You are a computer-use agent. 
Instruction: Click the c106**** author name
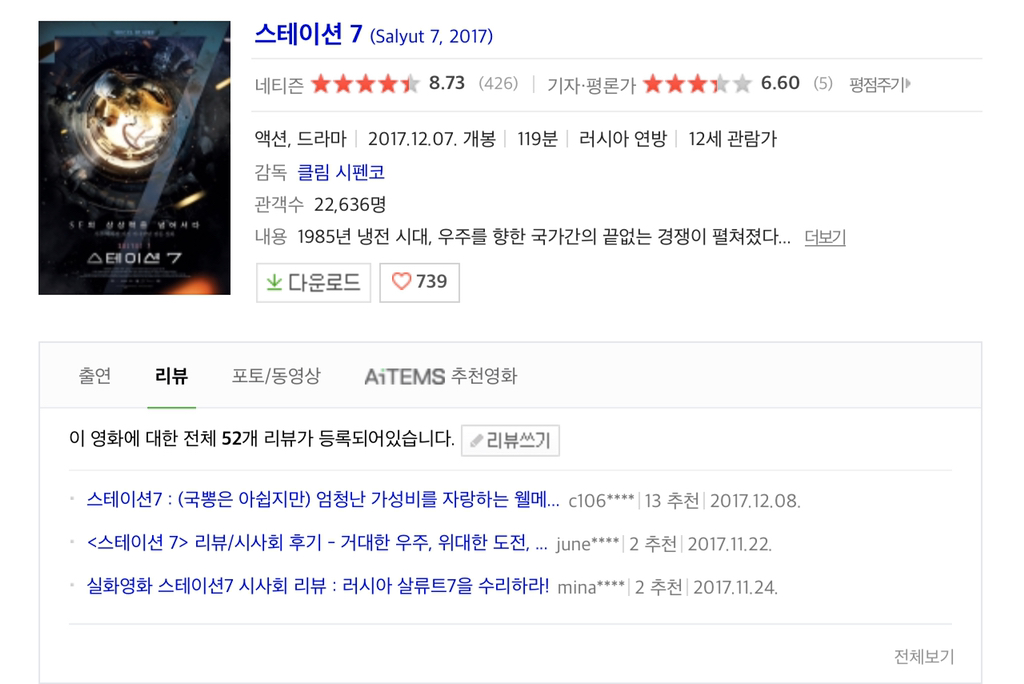[601, 501]
